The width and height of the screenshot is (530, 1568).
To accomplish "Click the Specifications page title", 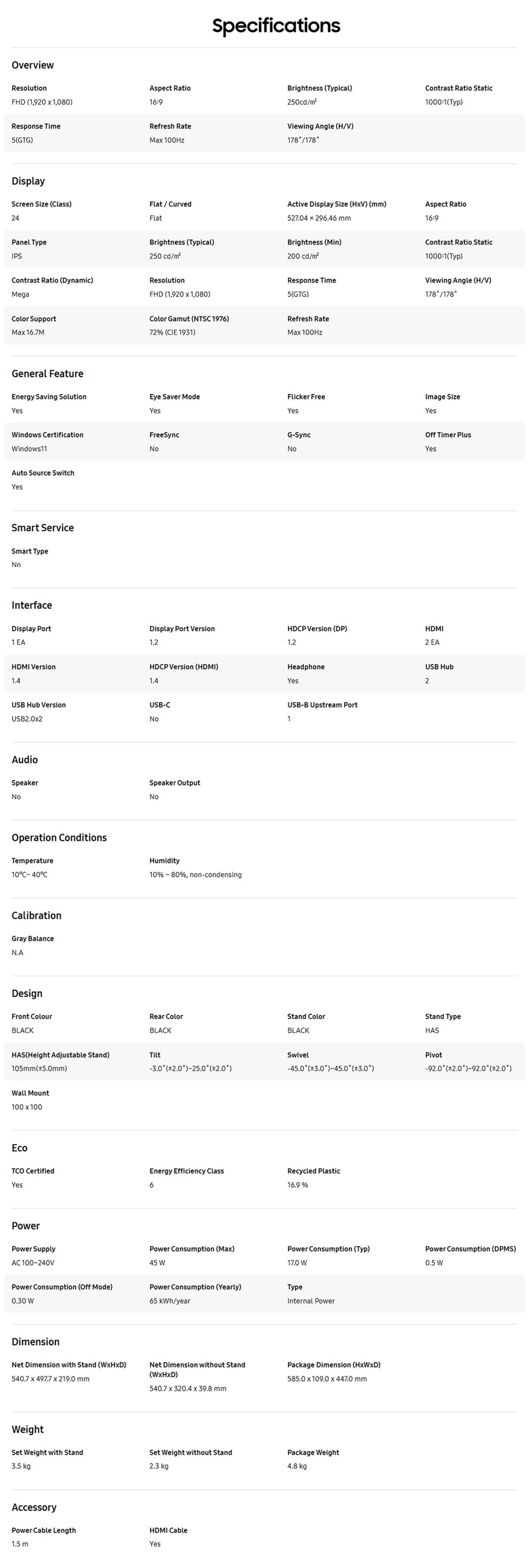I will pos(276,25).
